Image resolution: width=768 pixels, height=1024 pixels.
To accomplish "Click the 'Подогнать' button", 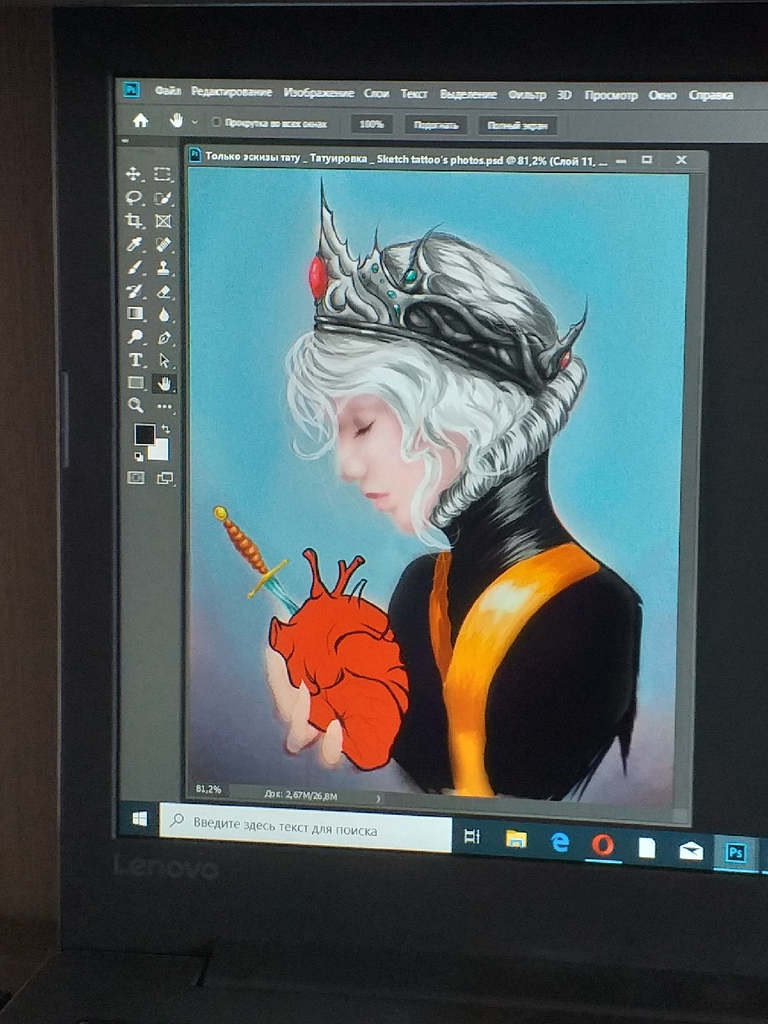I will pos(436,125).
